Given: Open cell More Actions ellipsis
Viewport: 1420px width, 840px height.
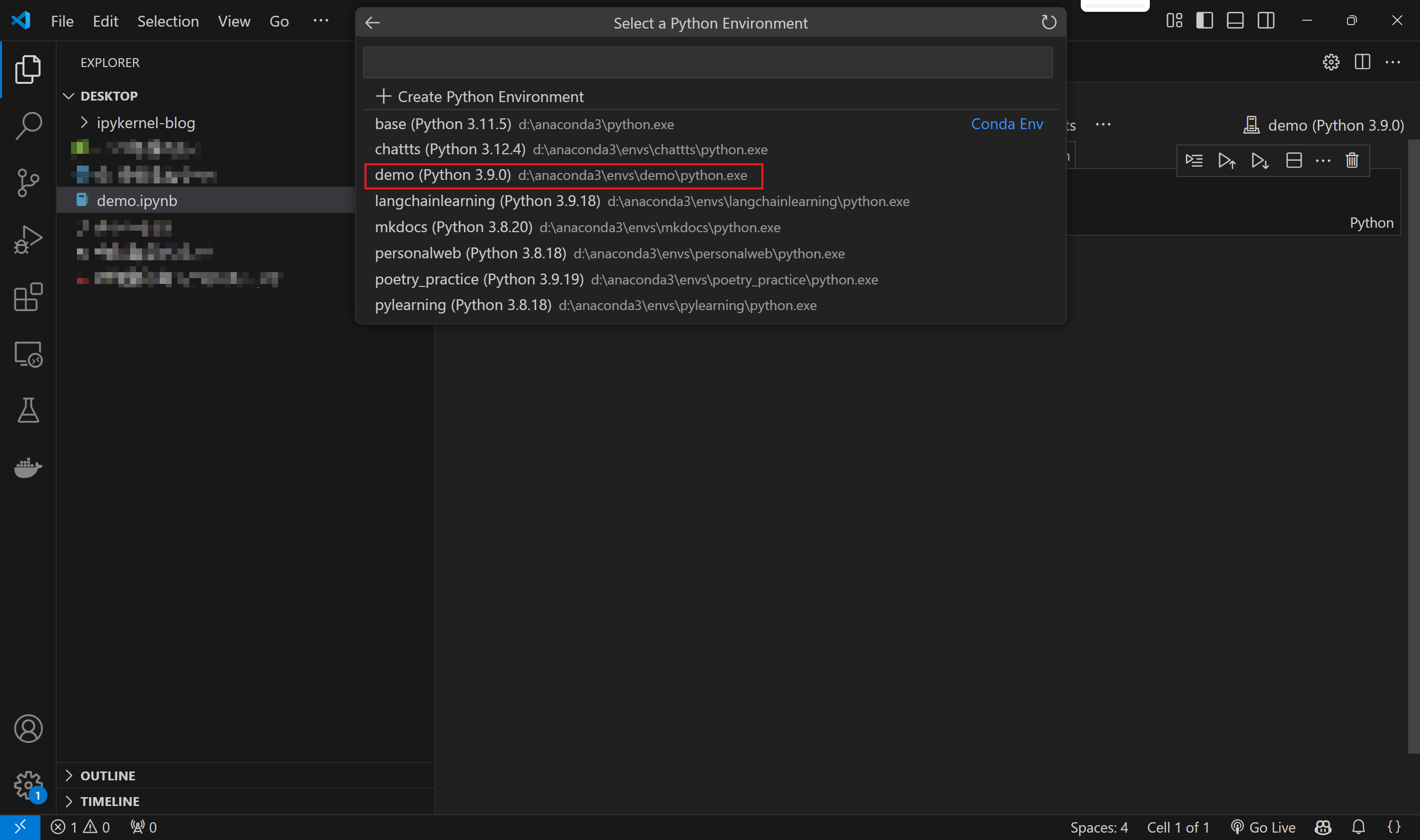Looking at the screenshot, I should tap(1323, 161).
